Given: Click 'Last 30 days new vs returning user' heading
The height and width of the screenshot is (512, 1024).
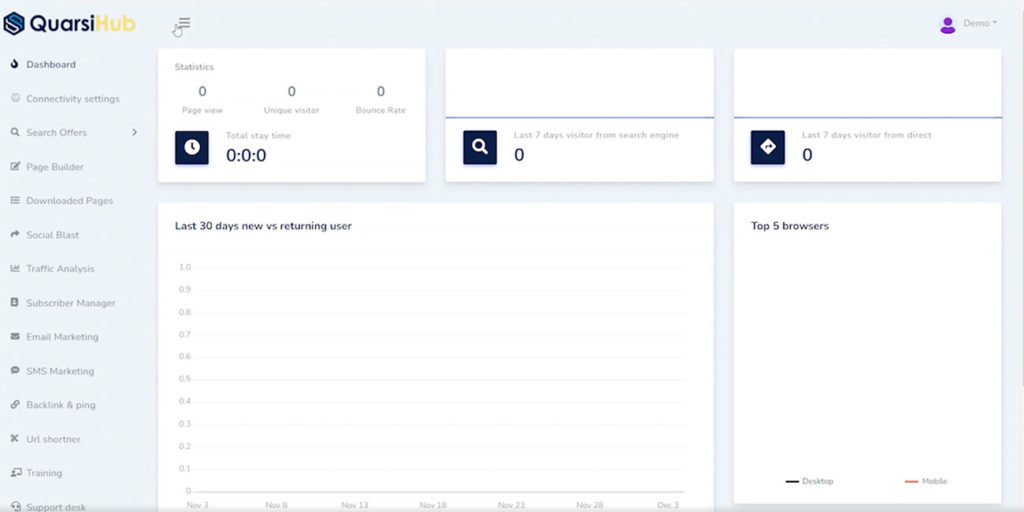Looking at the screenshot, I should [263, 226].
